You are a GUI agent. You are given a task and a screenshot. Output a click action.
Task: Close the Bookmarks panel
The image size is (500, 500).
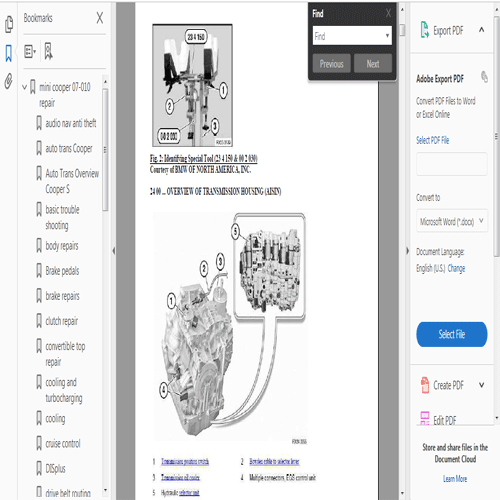tap(100, 18)
